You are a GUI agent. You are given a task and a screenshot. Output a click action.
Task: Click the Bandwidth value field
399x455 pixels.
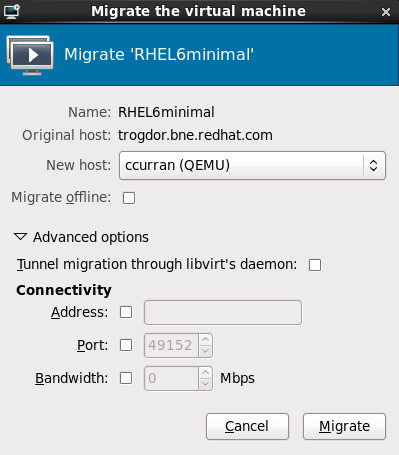[171, 379]
